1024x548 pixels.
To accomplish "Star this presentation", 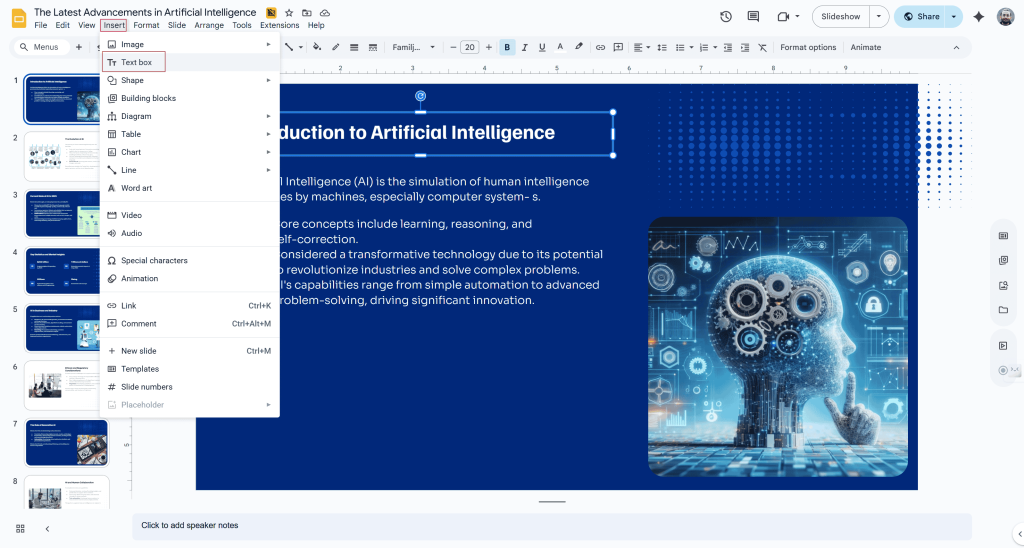I will click(289, 12).
